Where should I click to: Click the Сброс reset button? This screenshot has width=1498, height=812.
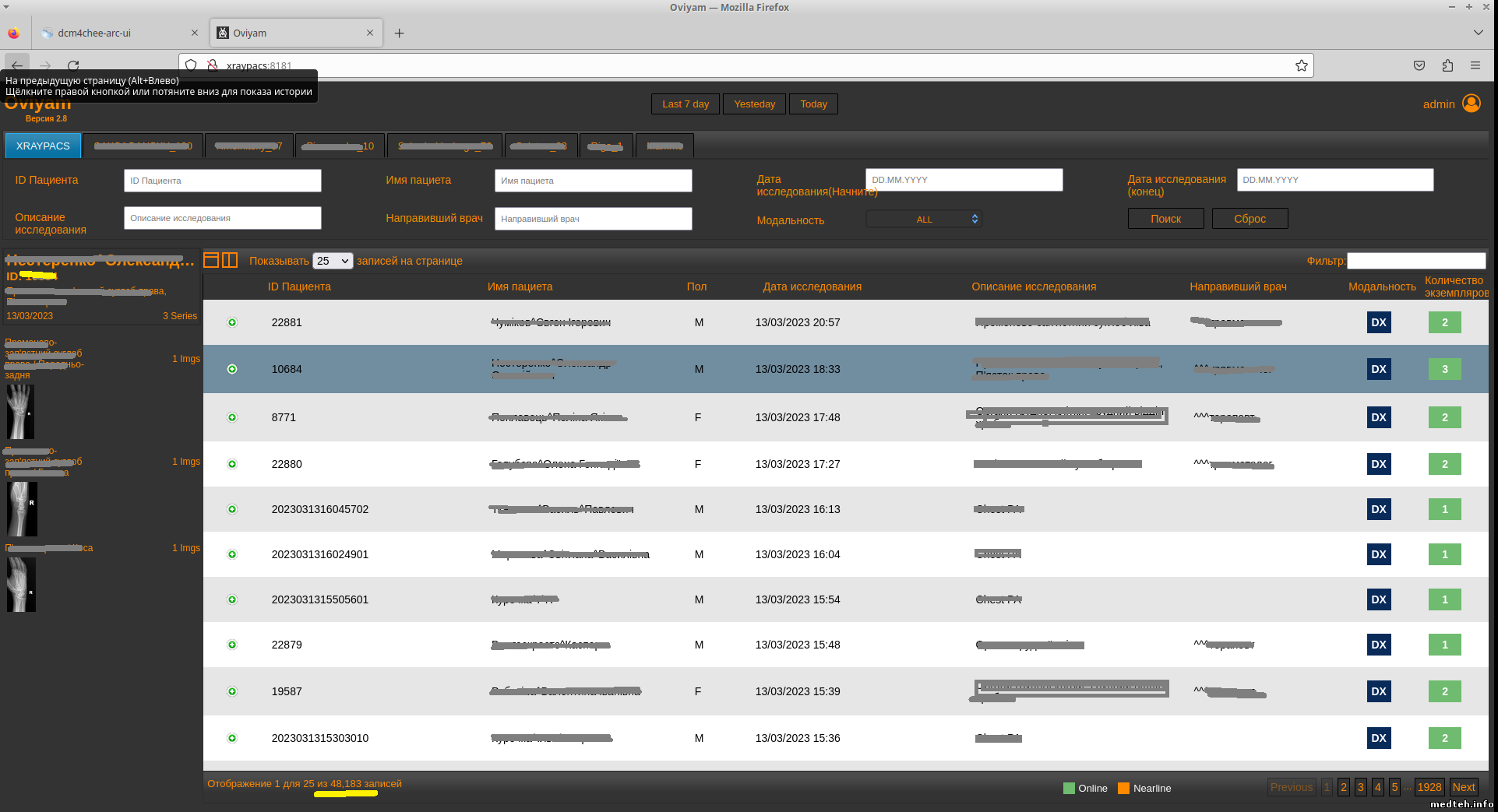click(x=1250, y=219)
